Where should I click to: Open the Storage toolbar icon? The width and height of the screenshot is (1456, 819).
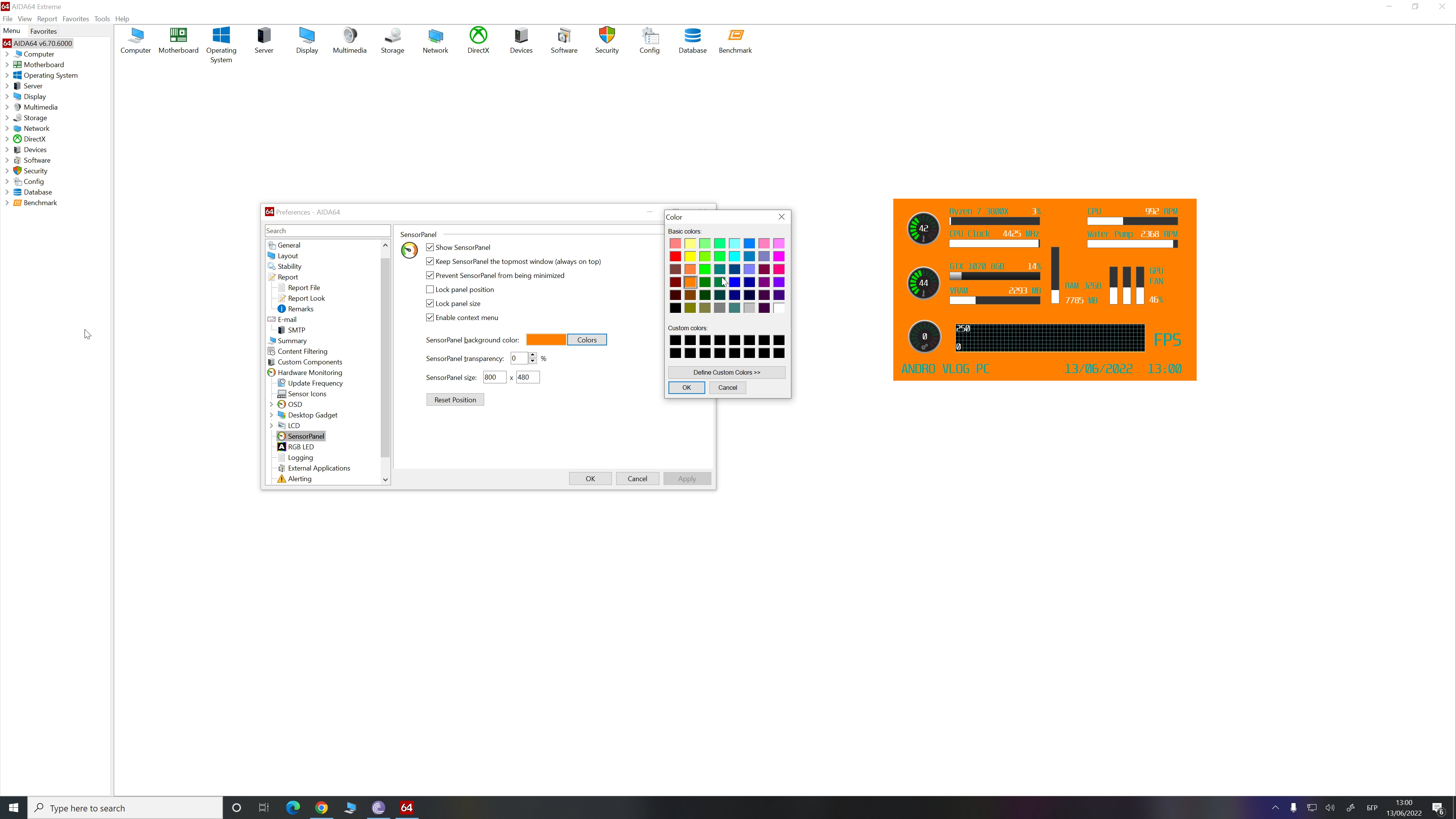click(x=392, y=41)
